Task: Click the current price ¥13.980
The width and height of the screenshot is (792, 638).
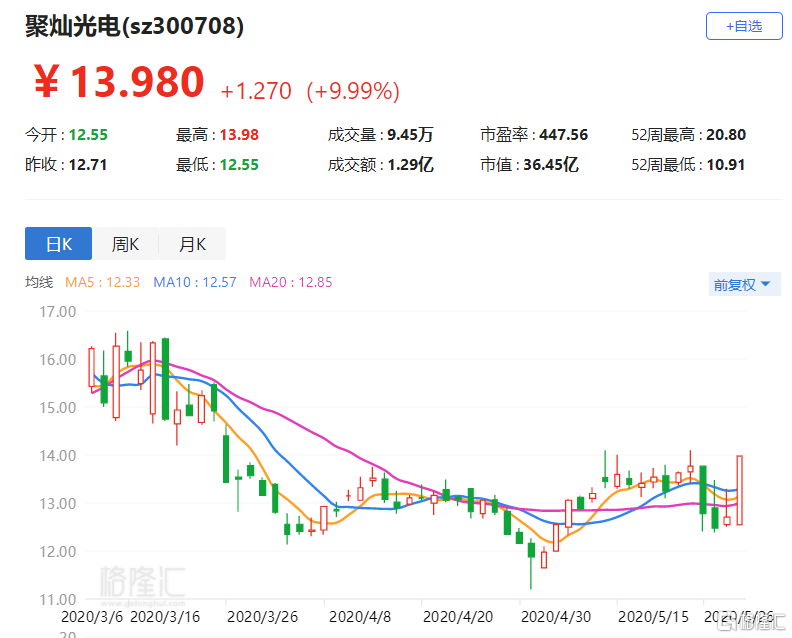Action: tap(119, 83)
